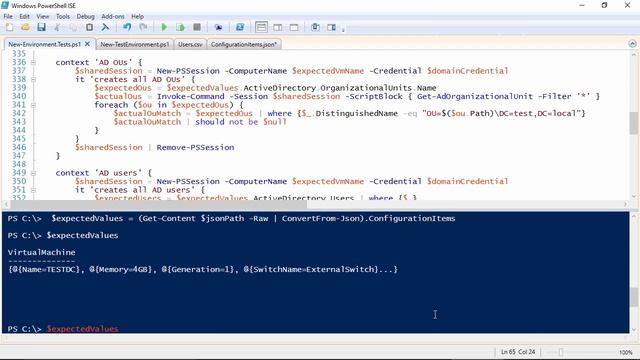Adjust the zoom slider in status bar
The width and height of the screenshot is (640, 360).
click(561, 352)
